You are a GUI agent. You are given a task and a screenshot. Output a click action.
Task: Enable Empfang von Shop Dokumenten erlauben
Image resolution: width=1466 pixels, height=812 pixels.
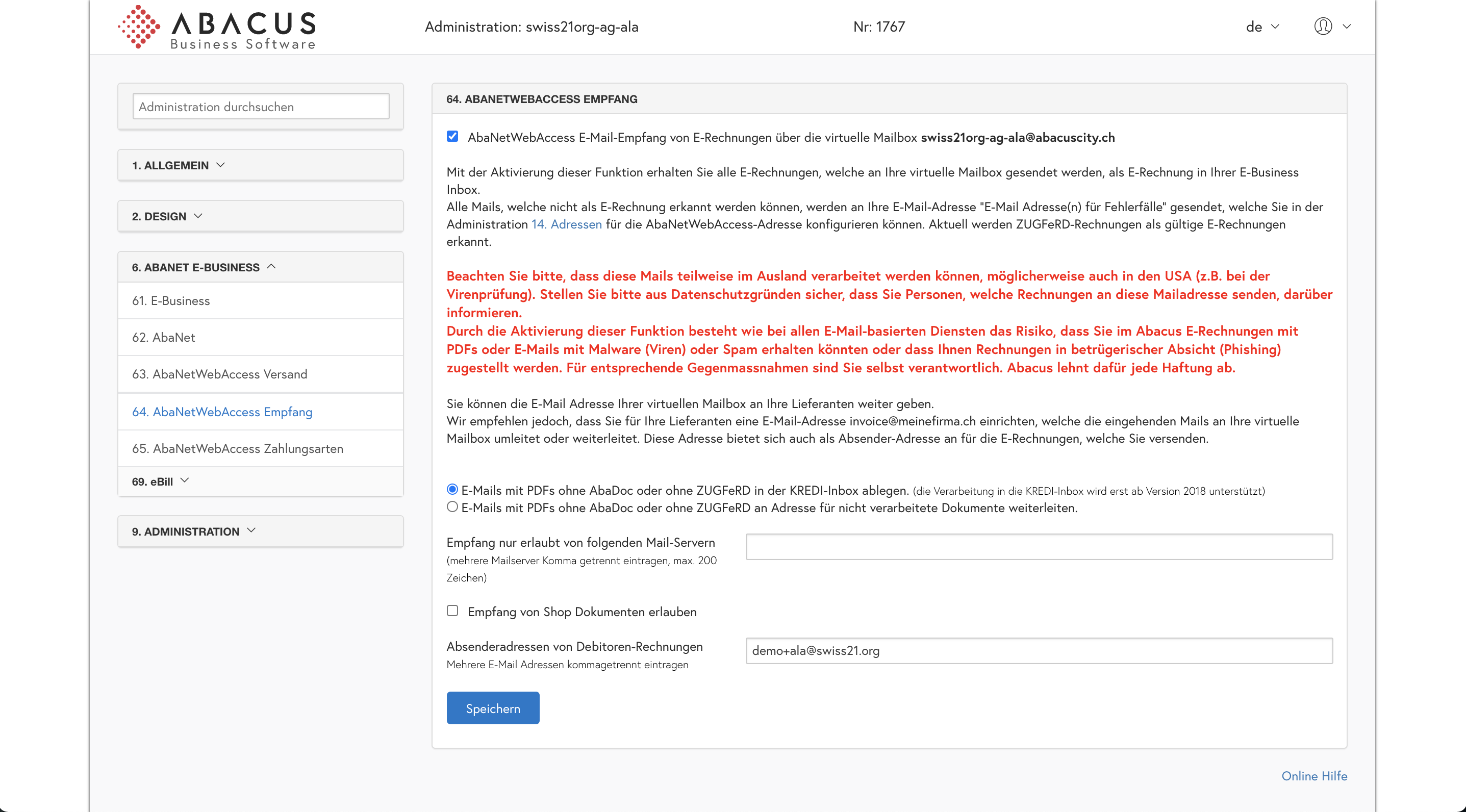click(452, 611)
